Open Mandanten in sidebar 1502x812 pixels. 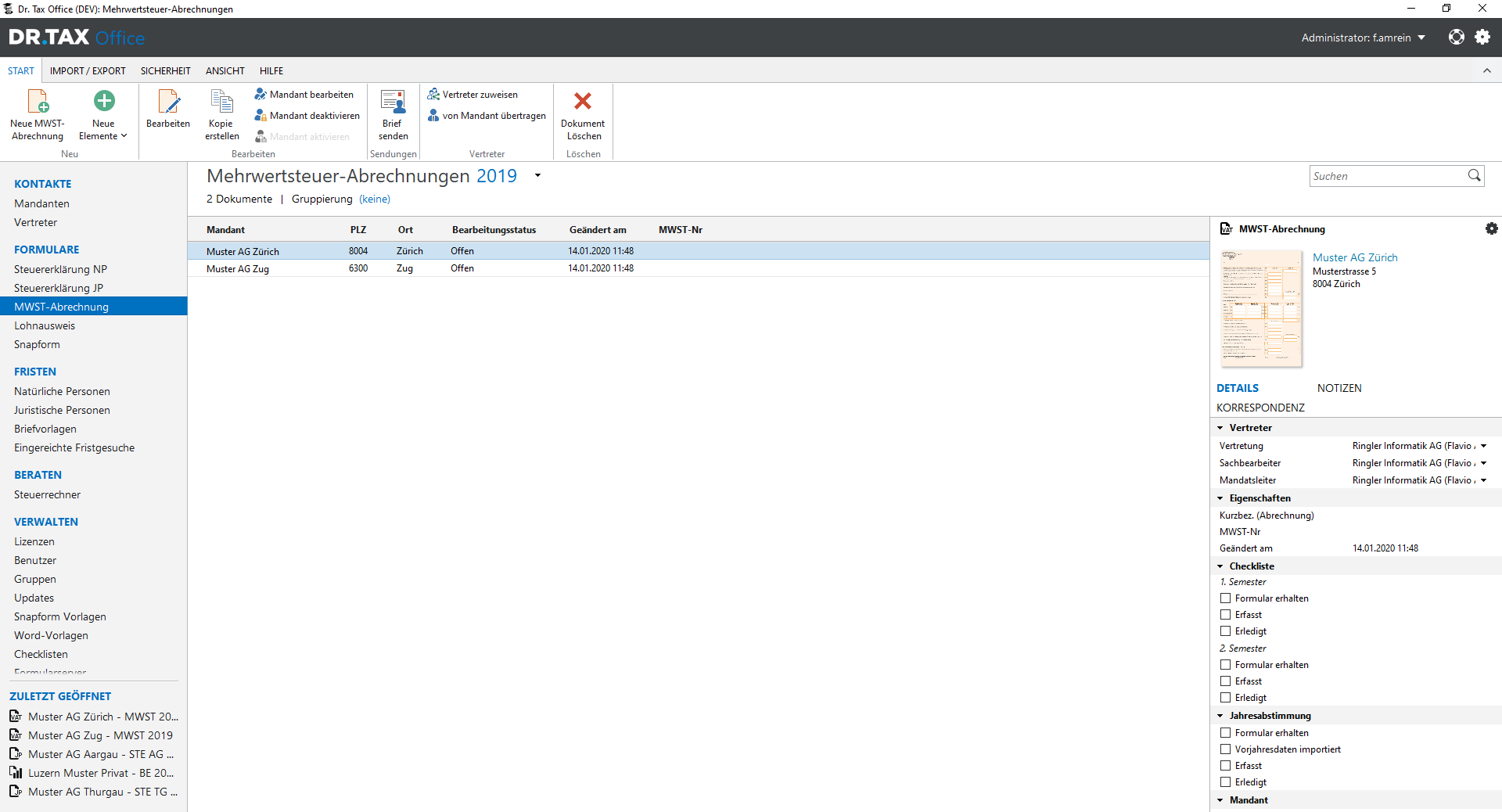41,203
